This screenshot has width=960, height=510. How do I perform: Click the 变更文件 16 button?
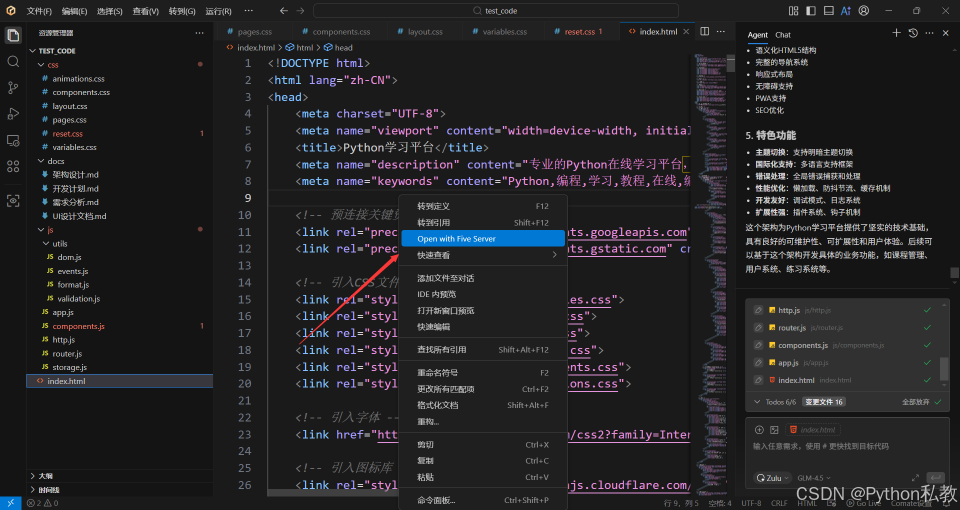pos(825,401)
